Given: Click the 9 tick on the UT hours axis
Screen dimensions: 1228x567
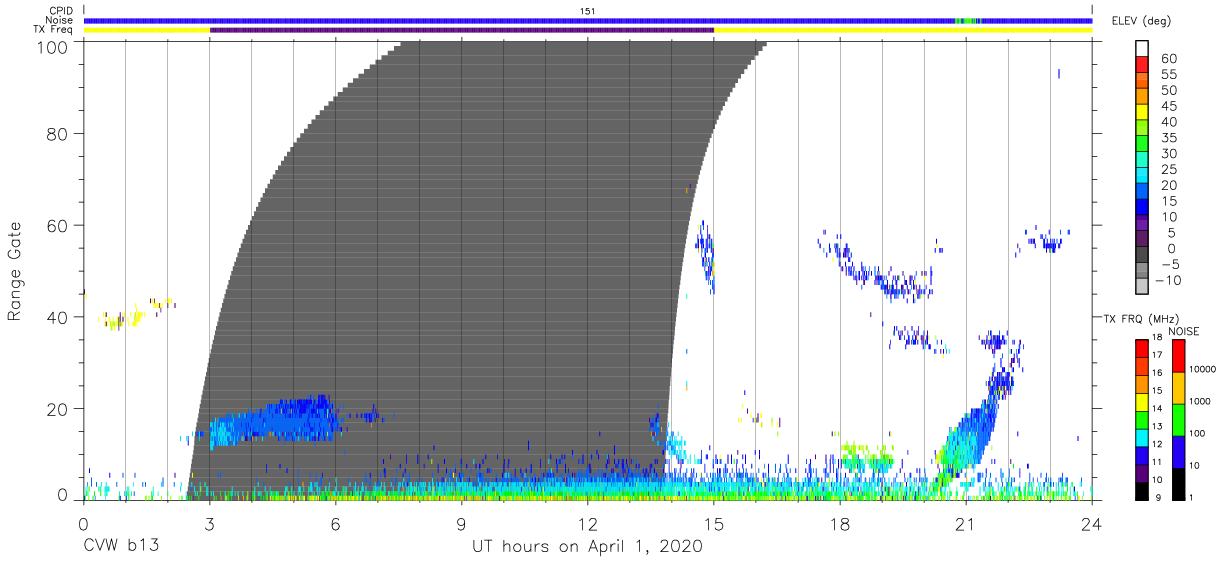Looking at the screenshot, I should point(461,524).
